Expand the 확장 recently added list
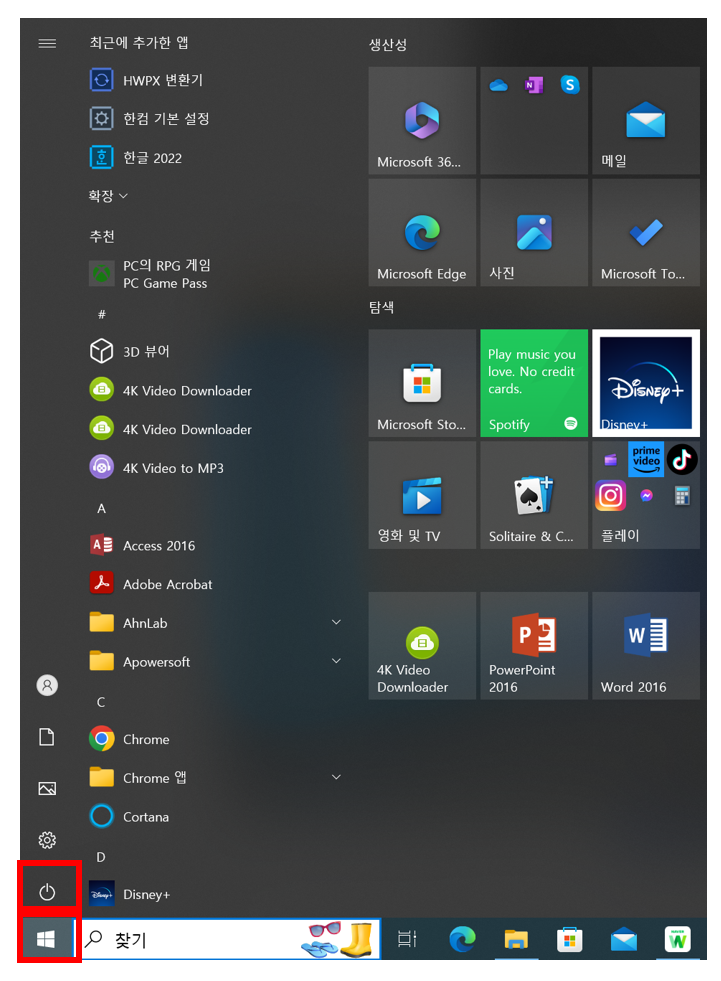 pos(108,196)
